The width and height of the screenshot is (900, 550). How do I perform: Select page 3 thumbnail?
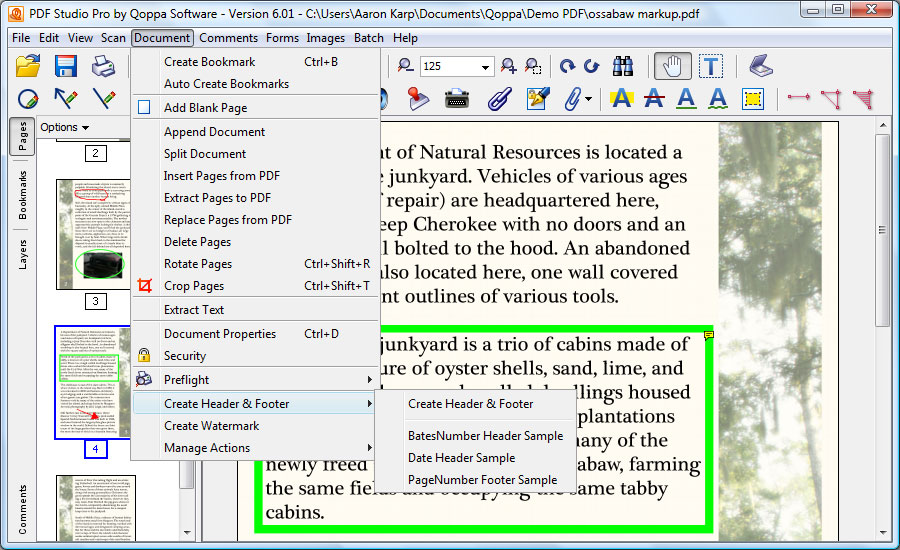(93, 234)
